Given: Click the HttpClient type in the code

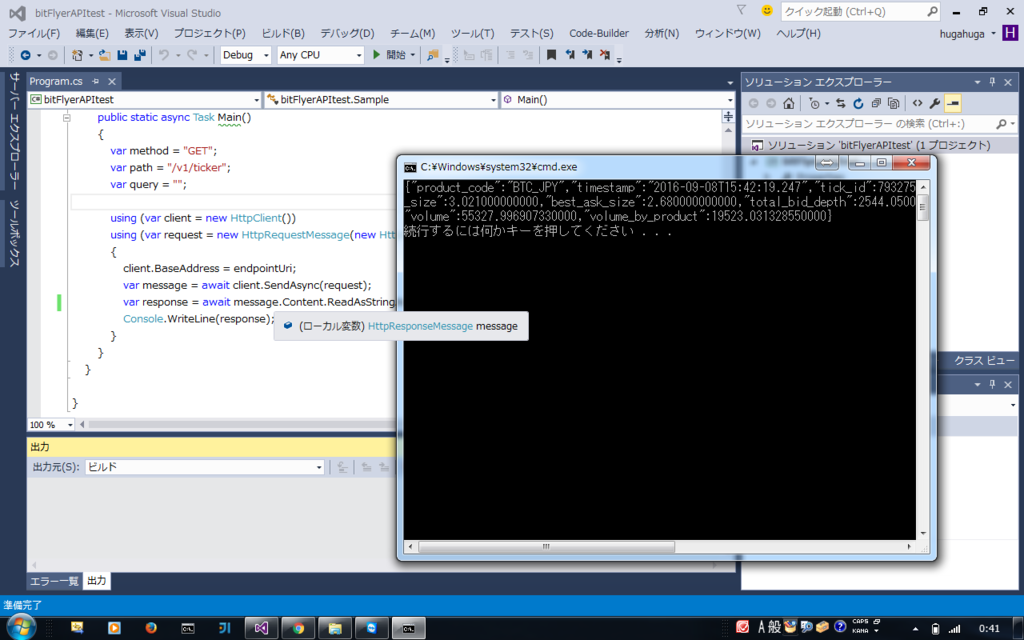Looking at the screenshot, I should [x=256, y=218].
